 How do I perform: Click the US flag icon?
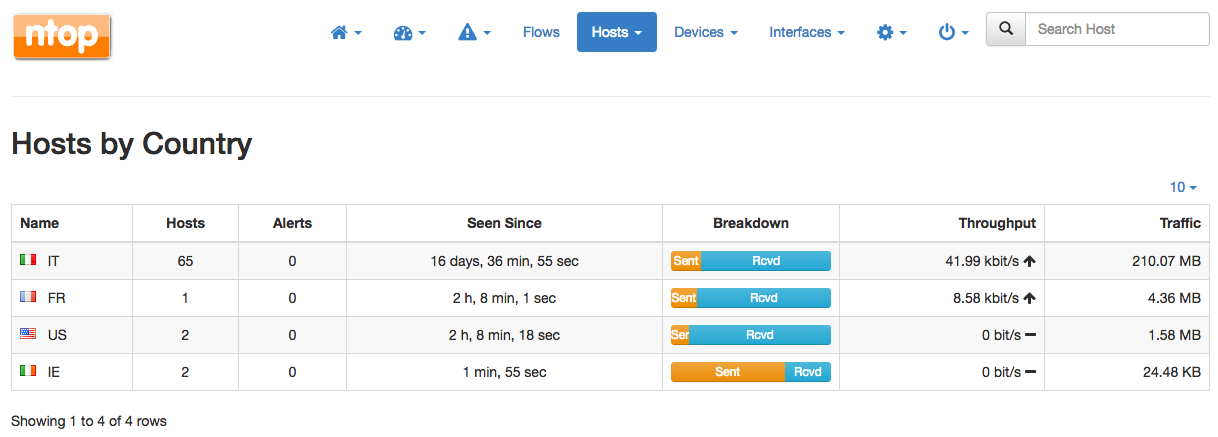coord(29,334)
